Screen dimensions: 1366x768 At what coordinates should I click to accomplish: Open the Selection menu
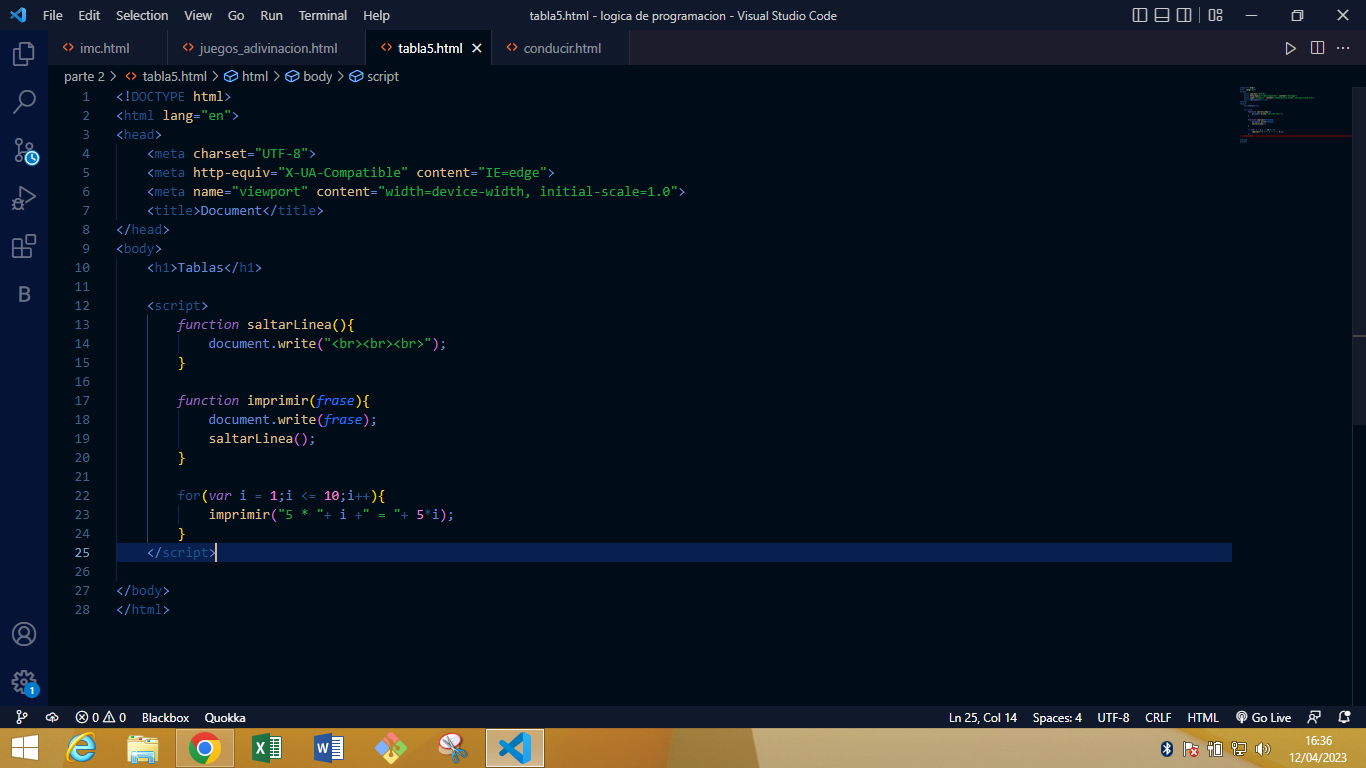[x=142, y=15]
